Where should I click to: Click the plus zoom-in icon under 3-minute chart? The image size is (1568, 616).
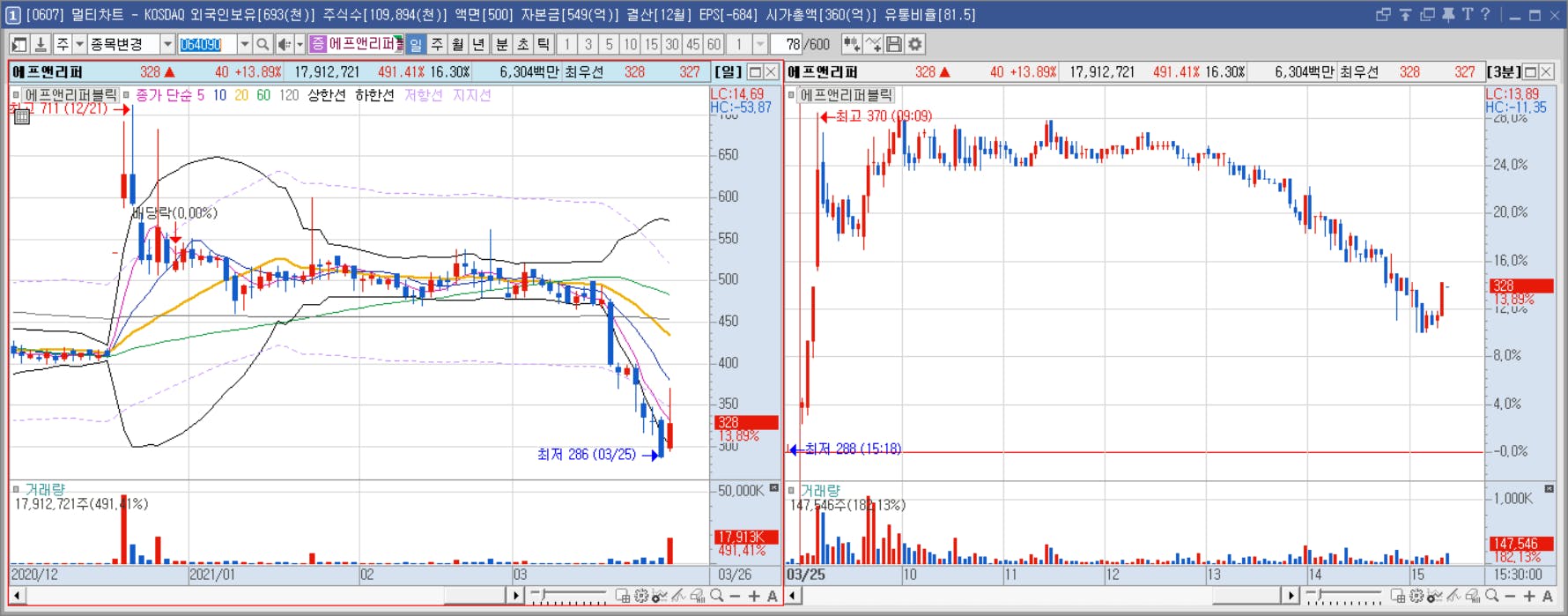tap(1529, 597)
